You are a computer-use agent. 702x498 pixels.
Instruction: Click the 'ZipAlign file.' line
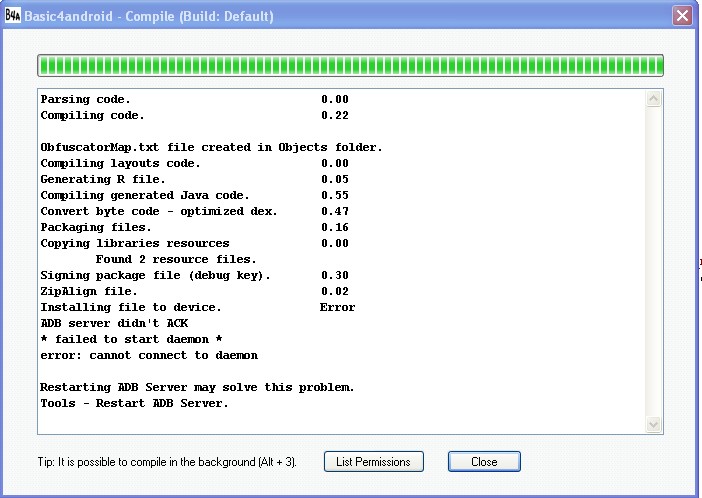(89, 292)
